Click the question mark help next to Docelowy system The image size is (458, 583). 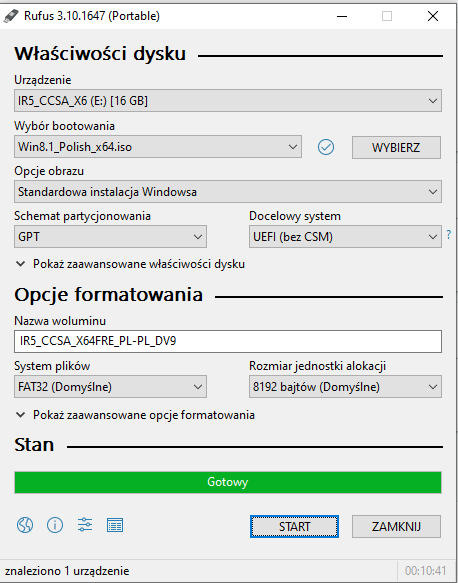(449, 235)
